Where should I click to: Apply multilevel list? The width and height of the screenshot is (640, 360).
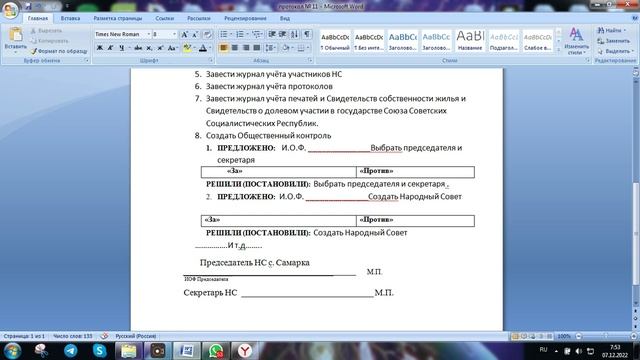click(256, 34)
